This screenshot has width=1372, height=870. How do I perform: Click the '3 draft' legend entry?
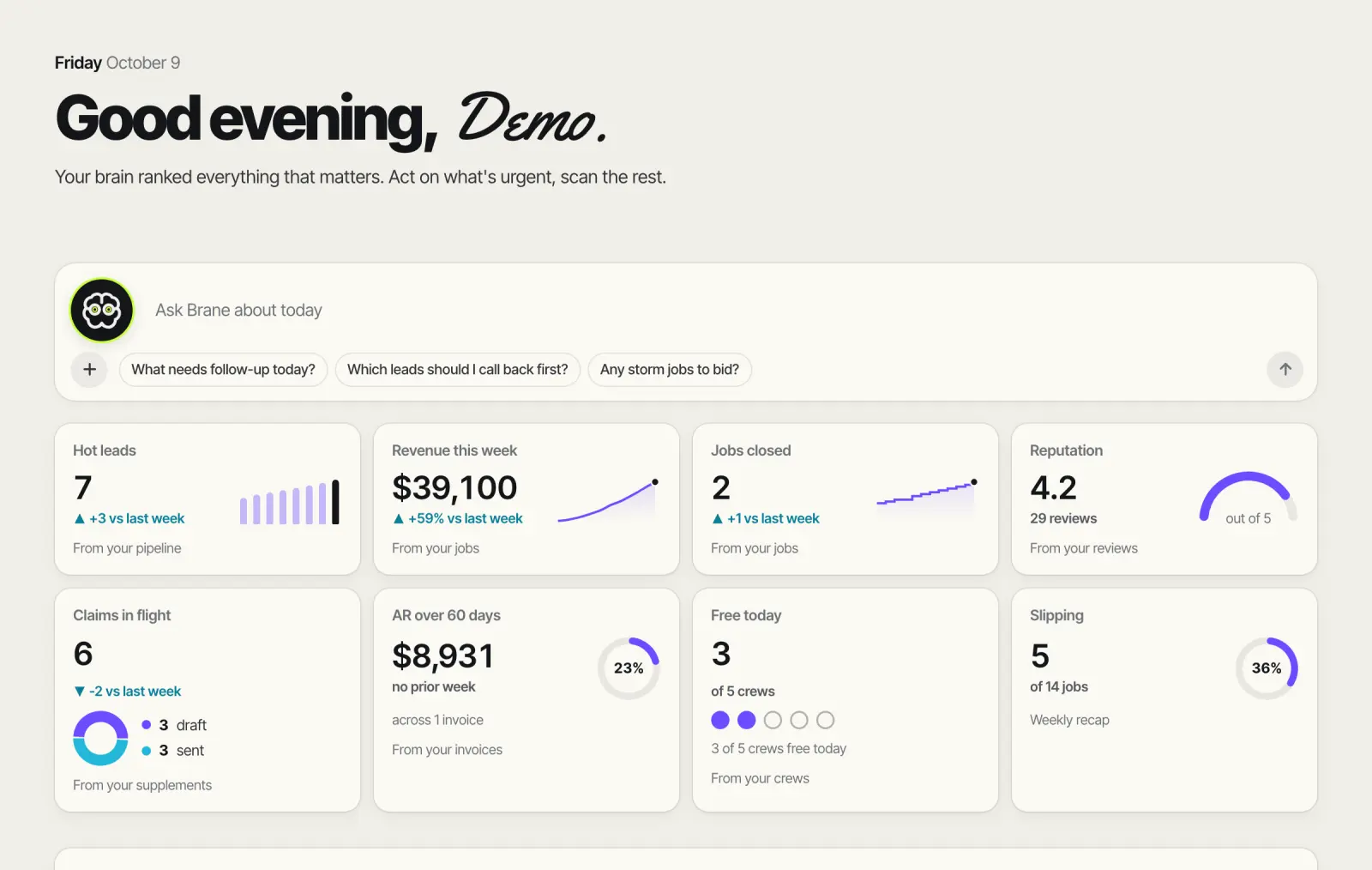(x=174, y=725)
